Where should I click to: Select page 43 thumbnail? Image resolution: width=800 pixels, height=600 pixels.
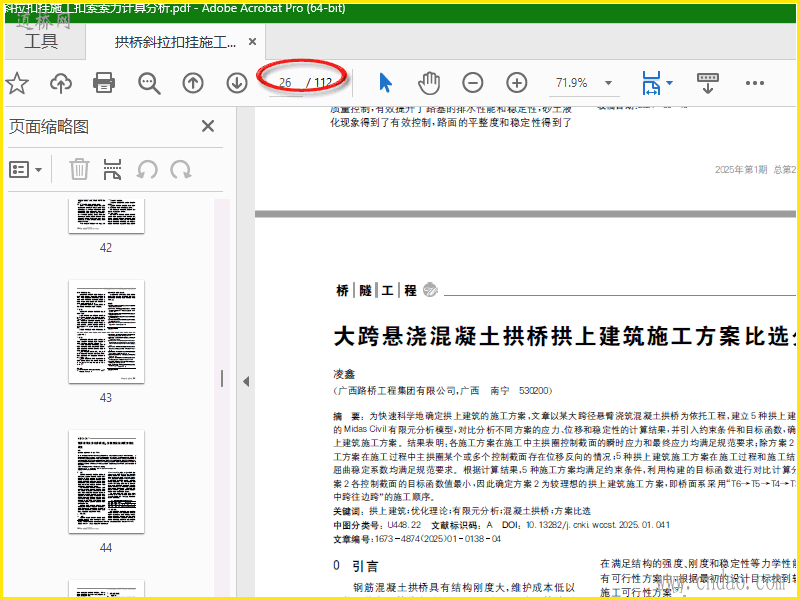(106, 332)
